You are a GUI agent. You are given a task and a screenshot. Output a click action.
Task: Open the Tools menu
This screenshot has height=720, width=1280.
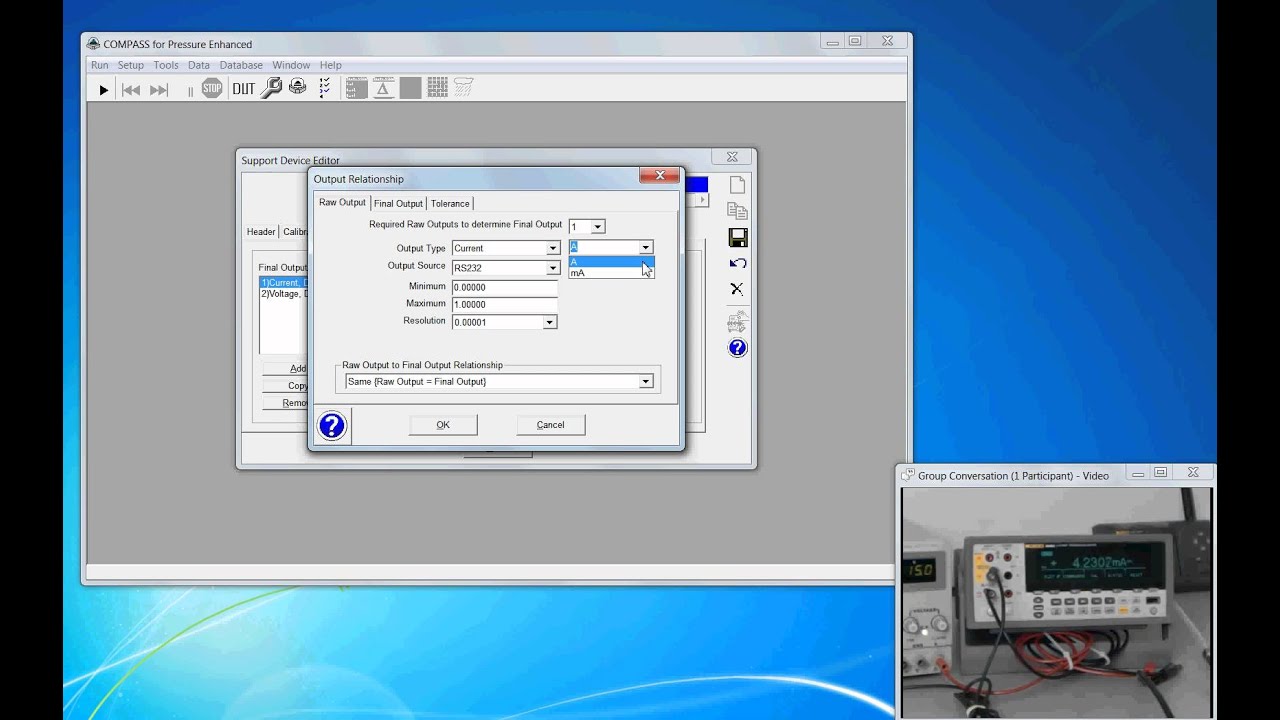tap(166, 65)
